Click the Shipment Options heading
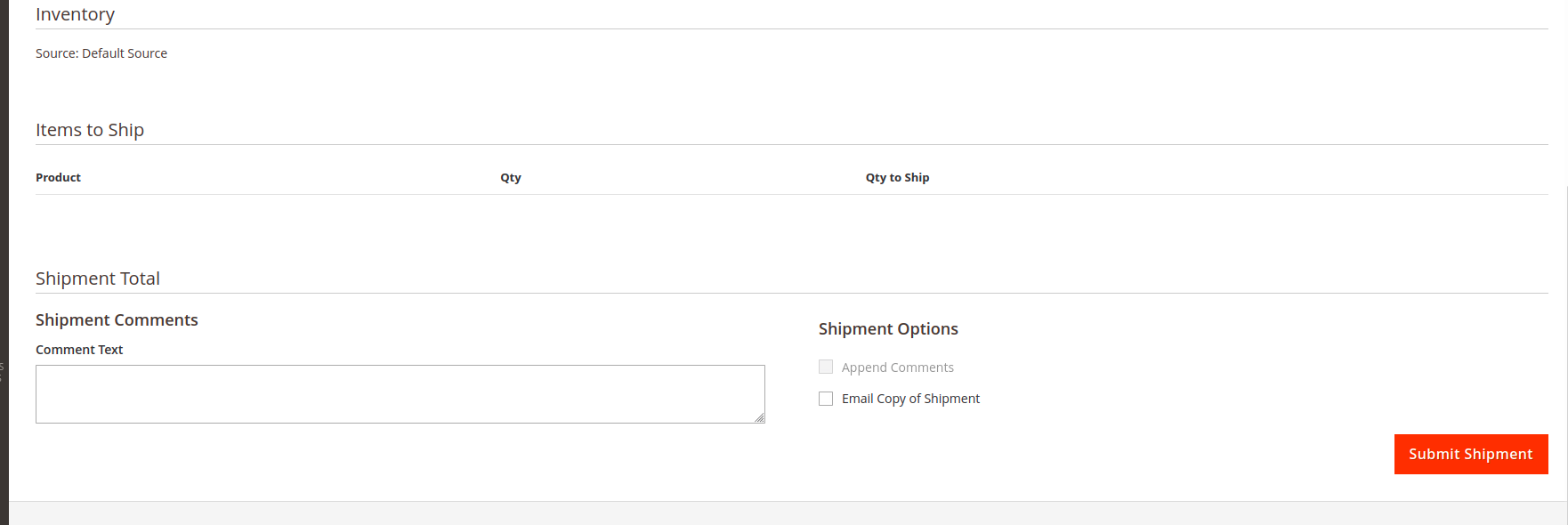Screen dimensions: 1568x525 pos(888,328)
